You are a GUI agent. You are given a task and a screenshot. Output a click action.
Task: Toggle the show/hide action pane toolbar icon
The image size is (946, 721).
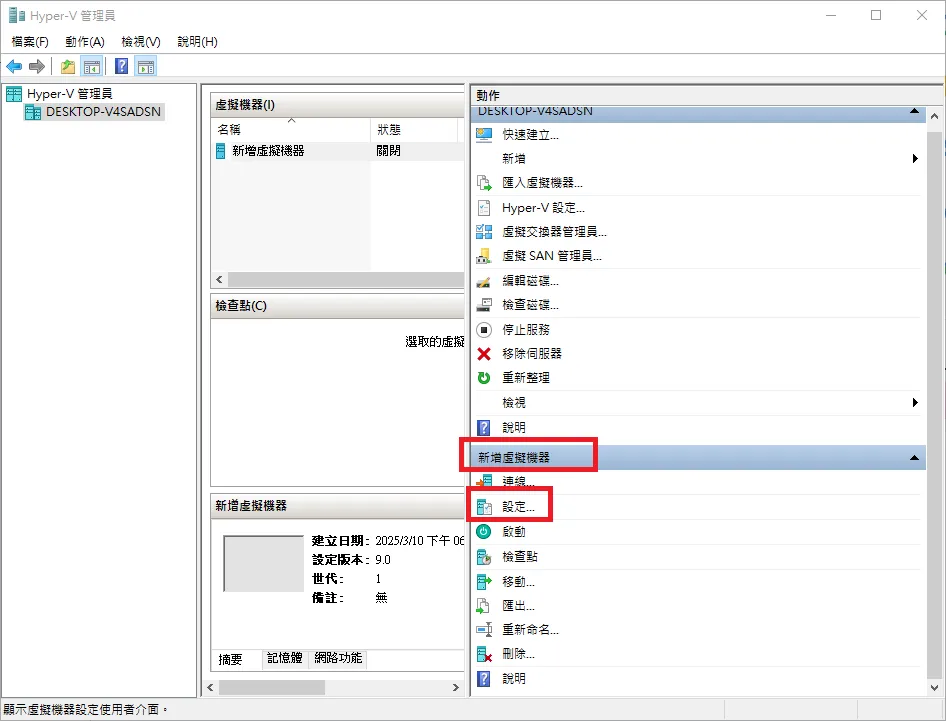145,66
